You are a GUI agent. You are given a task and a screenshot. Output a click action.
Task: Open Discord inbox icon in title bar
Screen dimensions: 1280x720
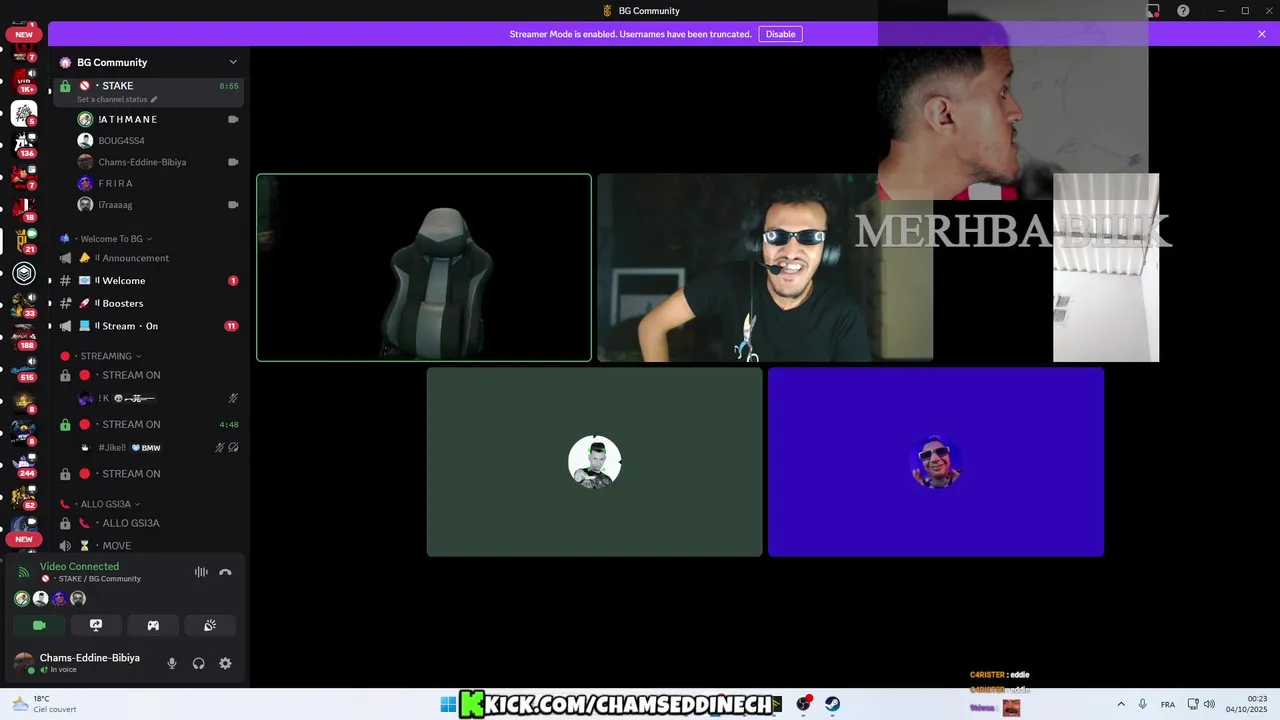coord(1153,11)
